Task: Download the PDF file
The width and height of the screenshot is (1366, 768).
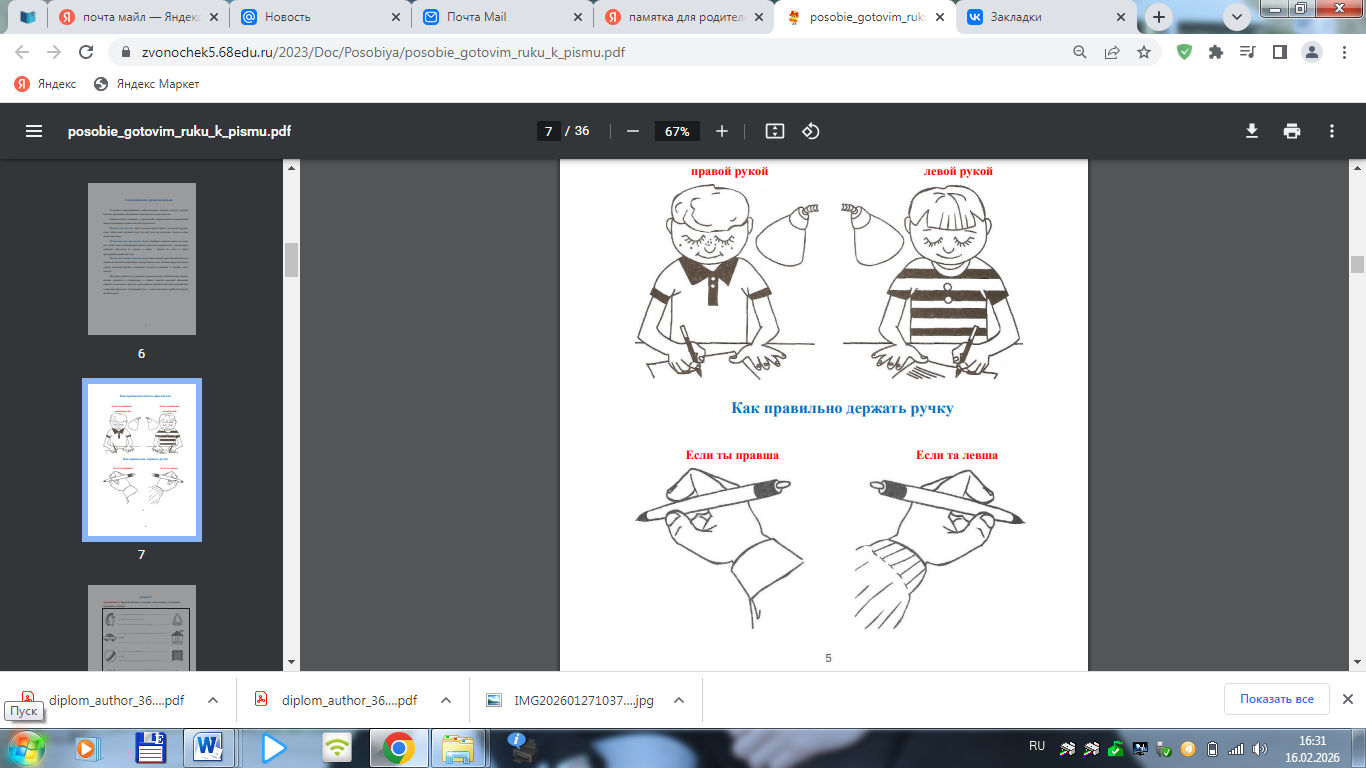Action: click(1251, 131)
